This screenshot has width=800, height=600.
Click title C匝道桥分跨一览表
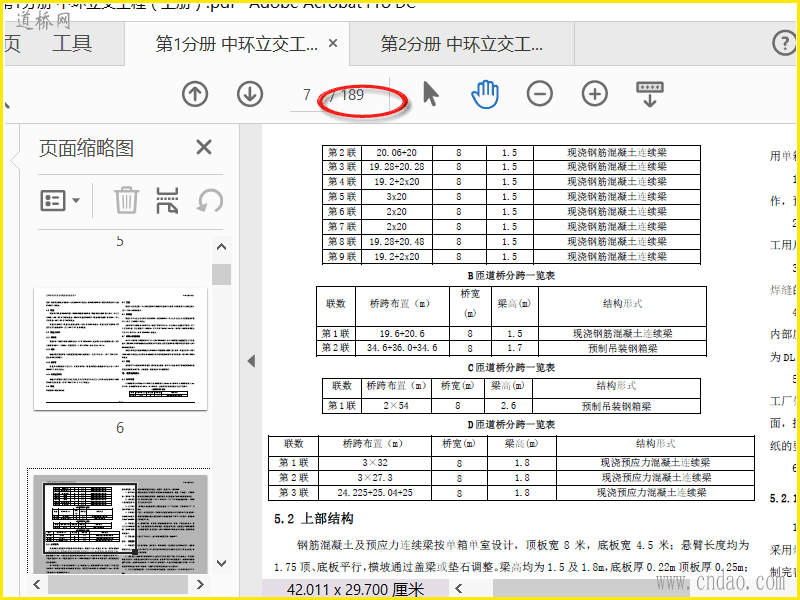511,367
